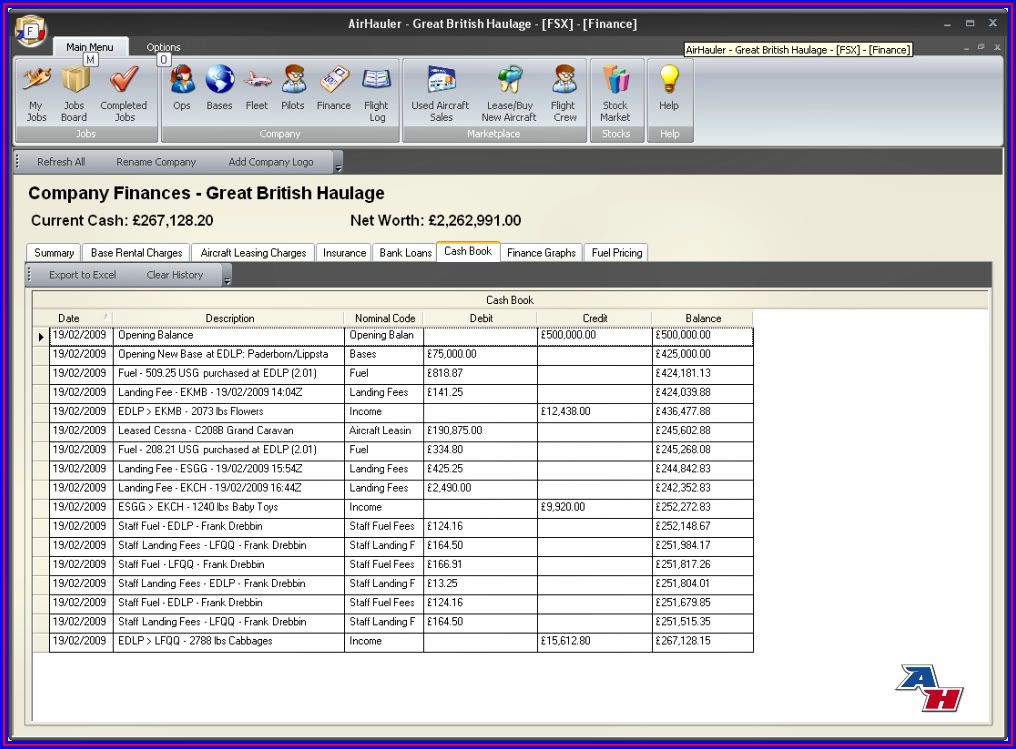Screen dimensions: 1016x749
Task: Open the Finance Graphs tab
Action: [541, 253]
